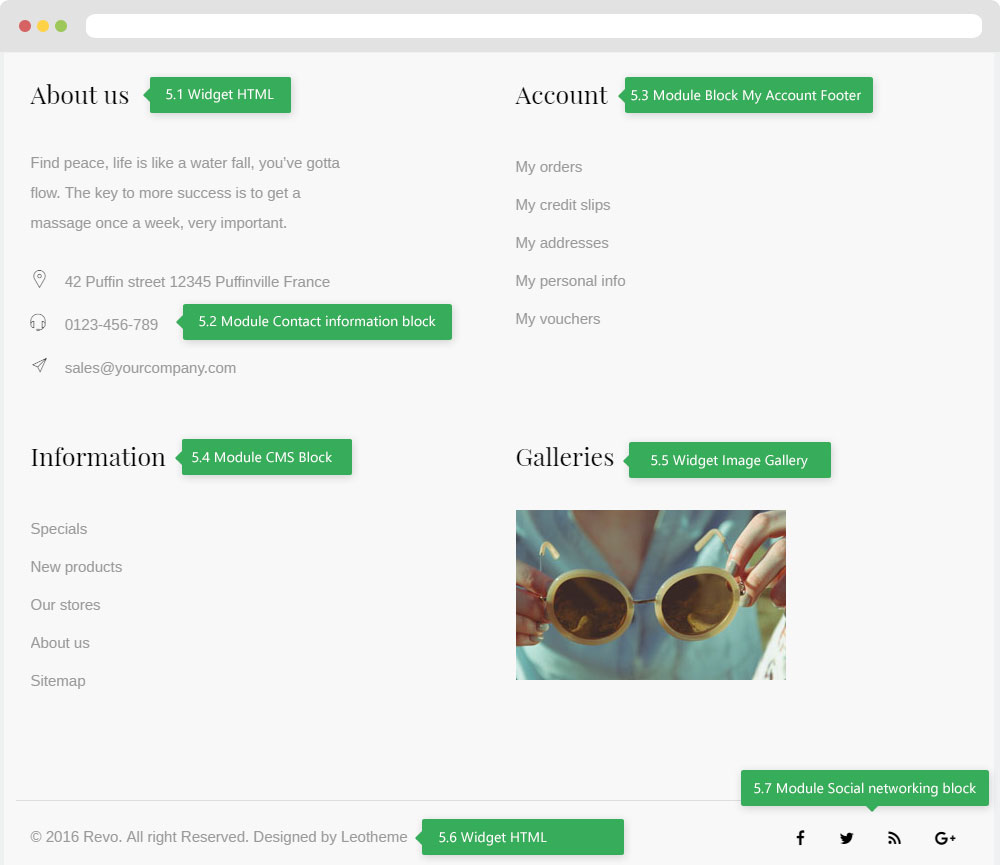The width and height of the screenshot is (1000, 865).
Task: Open the Twitter social icon
Action: 847,838
